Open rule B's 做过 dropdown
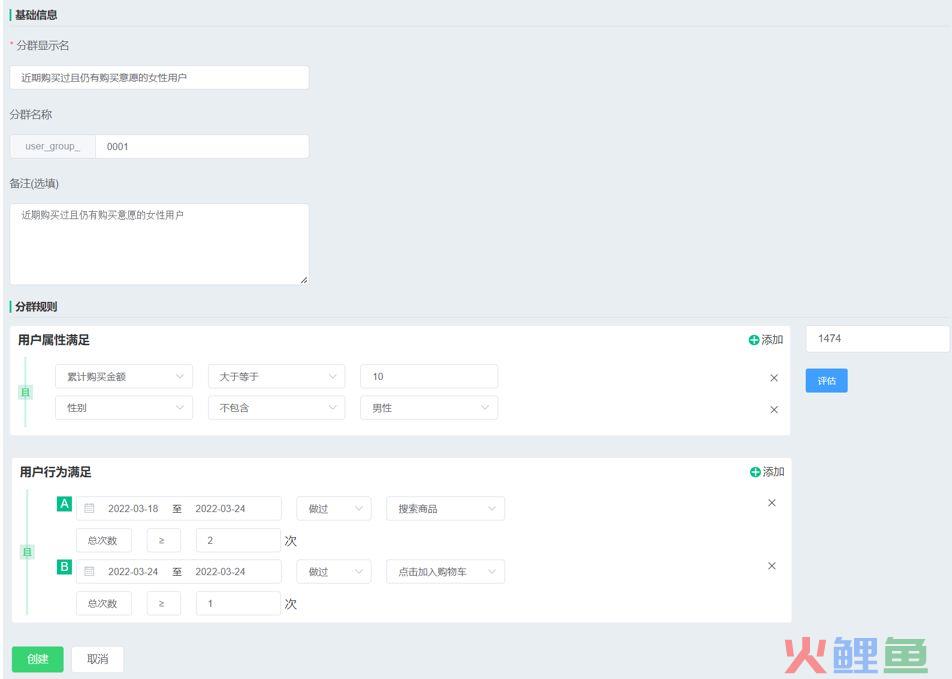Image resolution: width=952 pixels, height=679 pixels. (x=333, y=572)
